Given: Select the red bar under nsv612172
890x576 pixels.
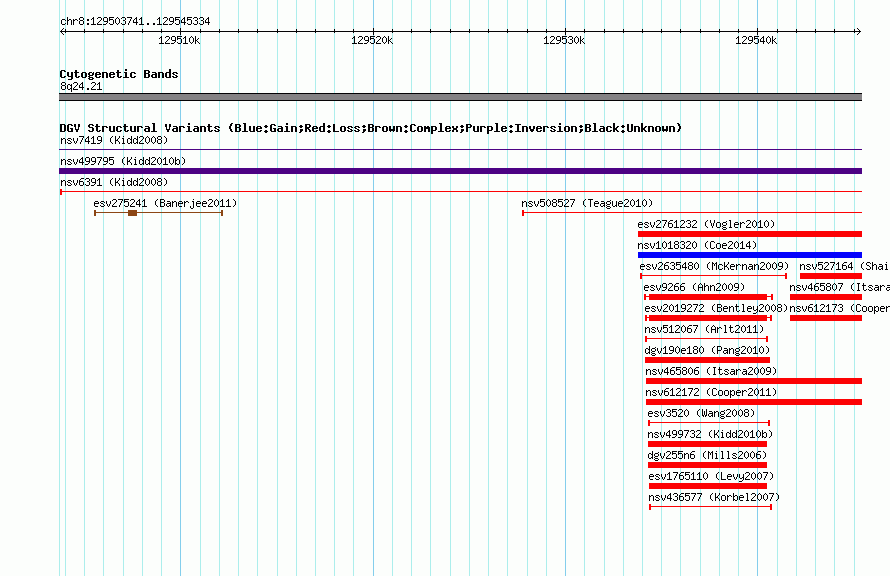Looking at the screenshot, I should point(754,402).
